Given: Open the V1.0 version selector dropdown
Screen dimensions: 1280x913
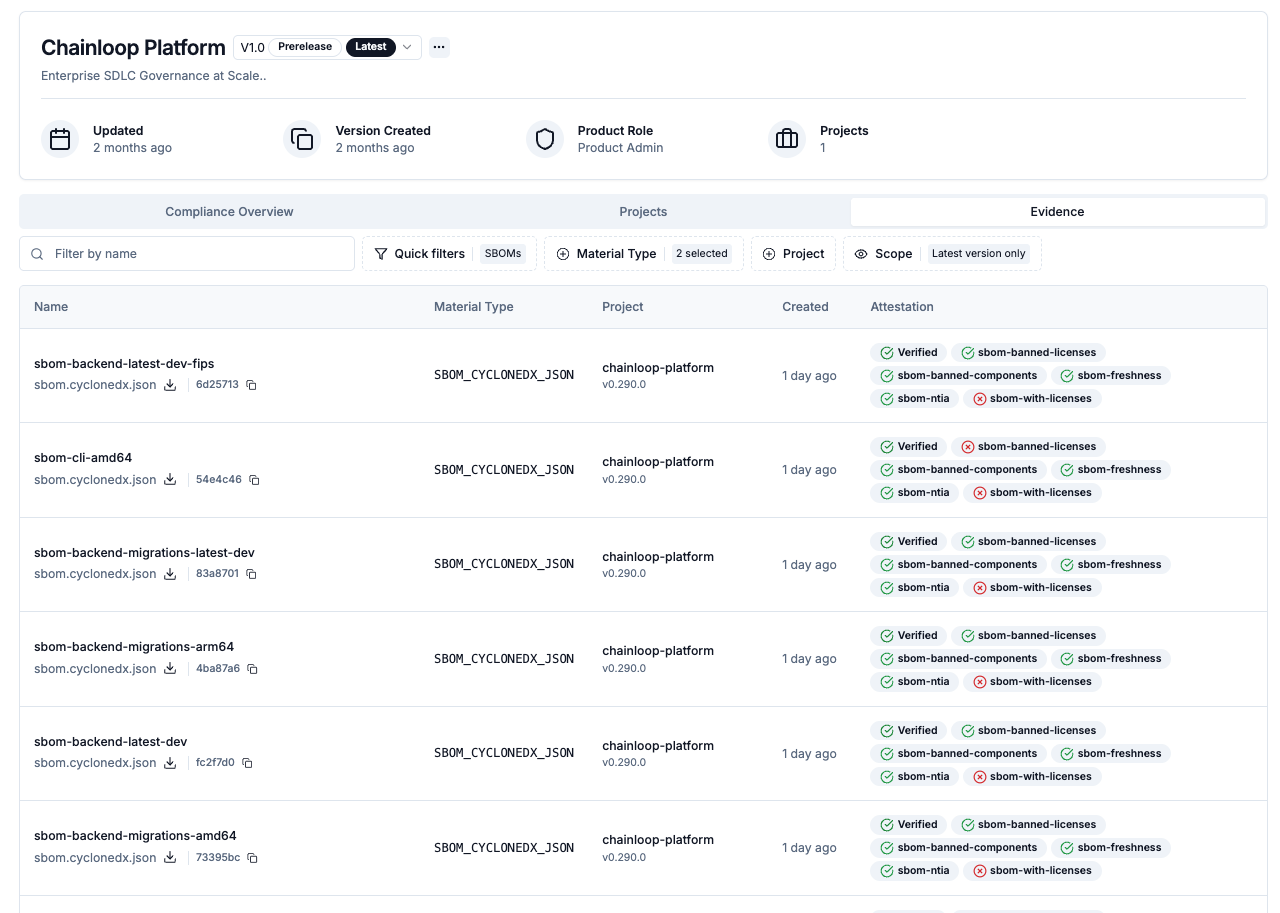Looking at the screenshot, I should click(x=327, y=47).
